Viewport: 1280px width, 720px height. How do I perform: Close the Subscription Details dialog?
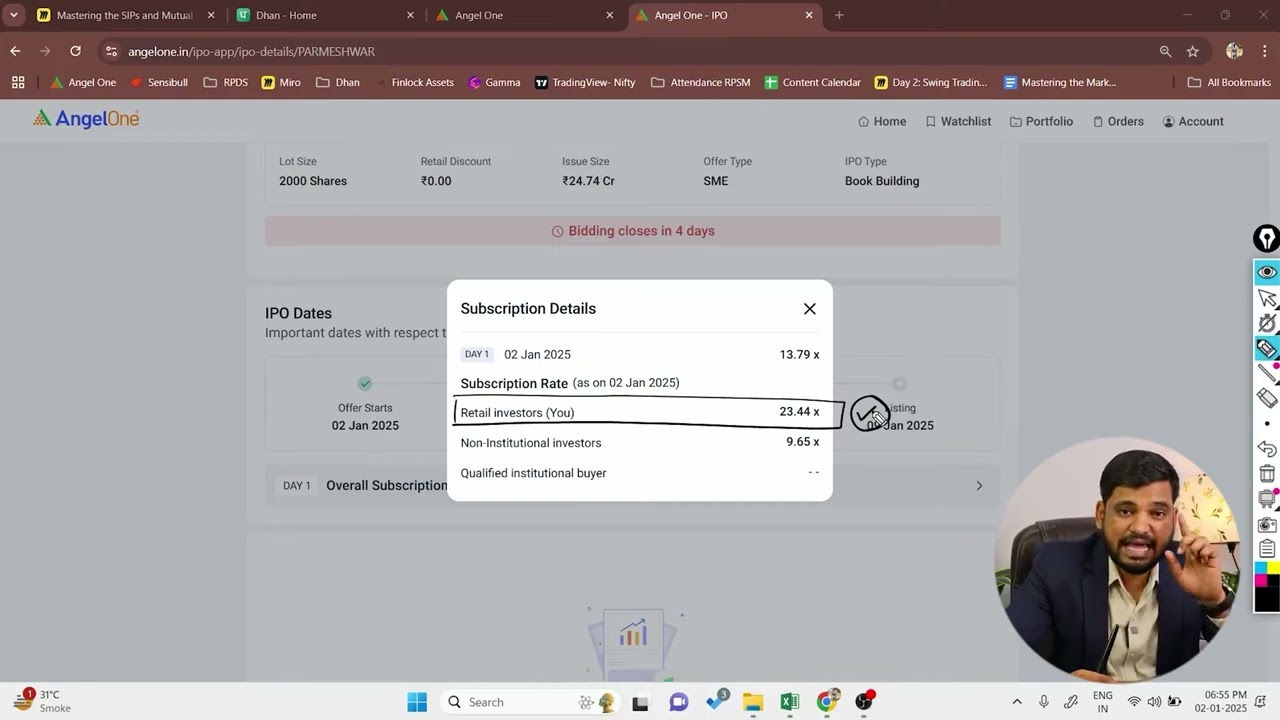810,309
